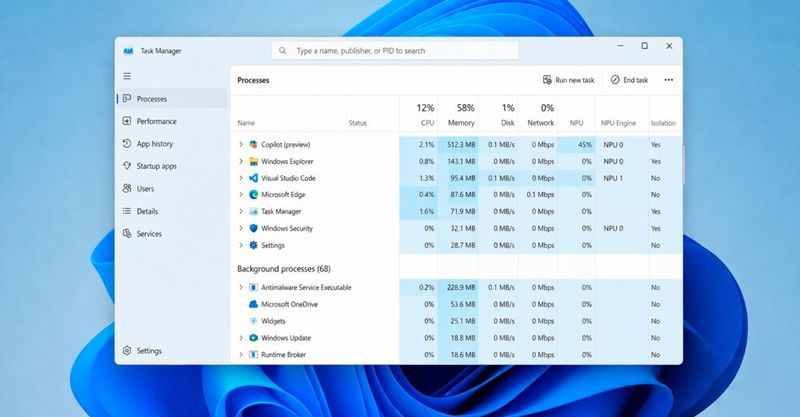Click the 143.1 MB memory value for Windows Explorer
Image resolution: width=800 pixels, height=417 pixels.
(461, 161)
